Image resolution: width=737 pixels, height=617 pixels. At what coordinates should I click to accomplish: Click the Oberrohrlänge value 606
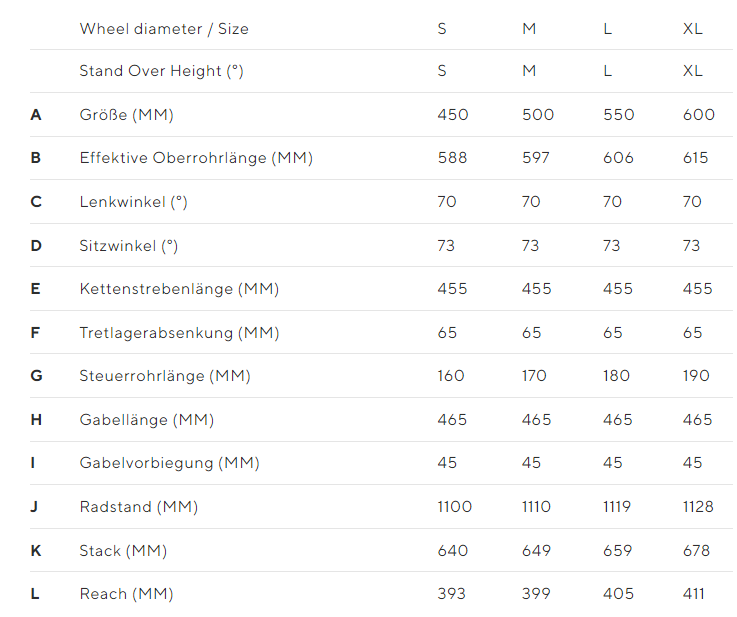click(x=618, y=158)
